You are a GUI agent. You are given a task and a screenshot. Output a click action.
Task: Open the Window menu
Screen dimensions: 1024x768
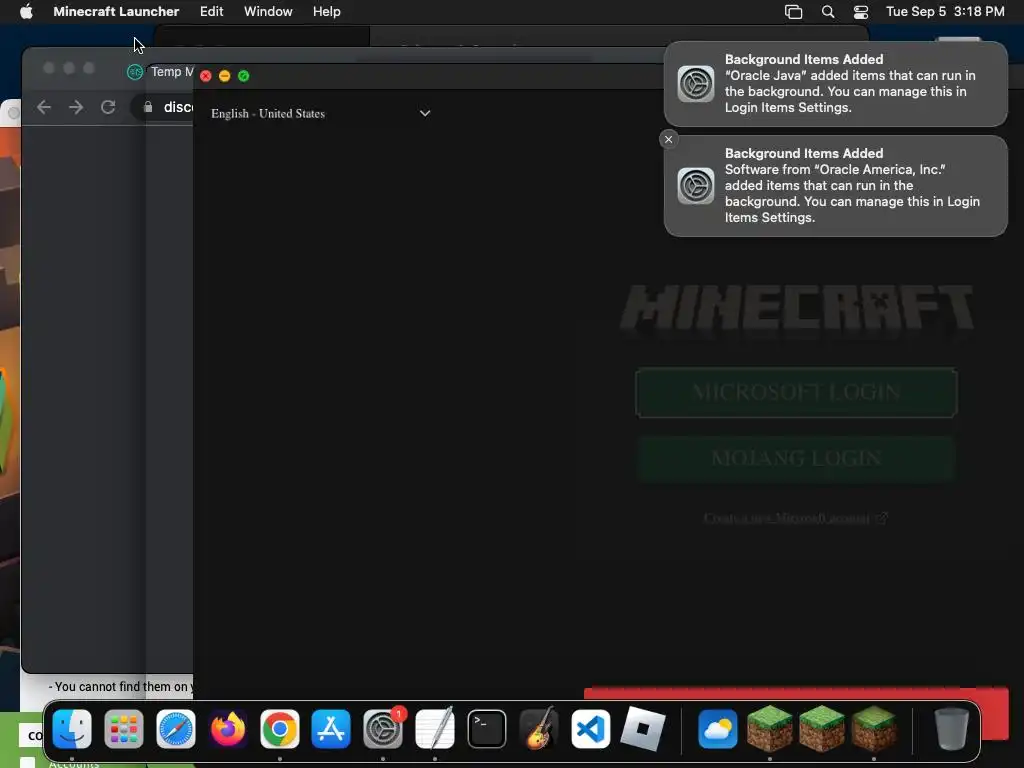pos(268,11)
